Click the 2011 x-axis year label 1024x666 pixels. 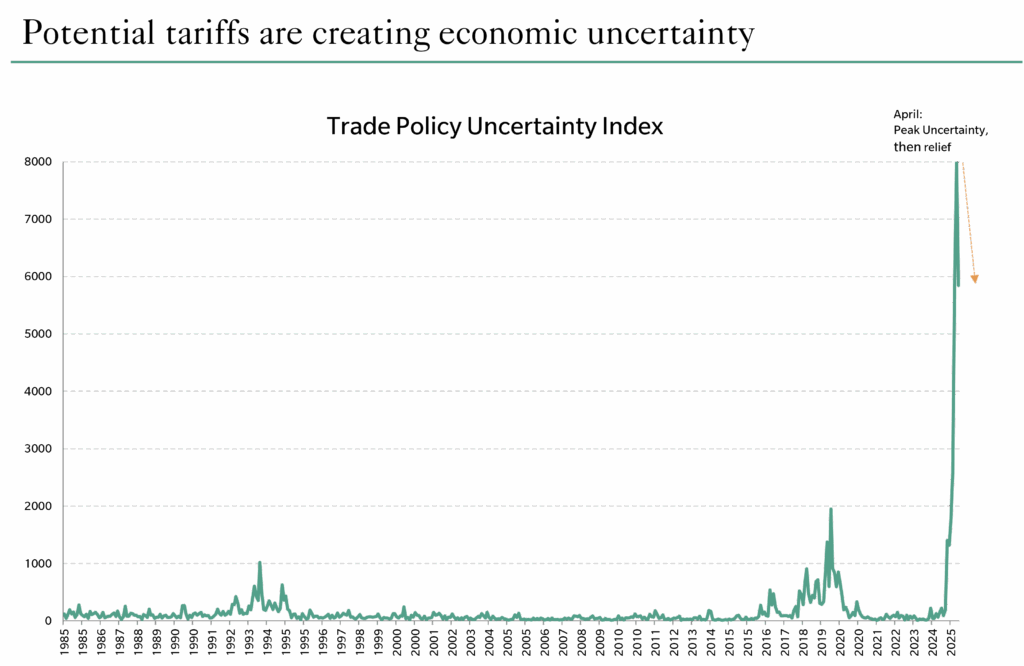pyautogui.click(x=656, y=642)
